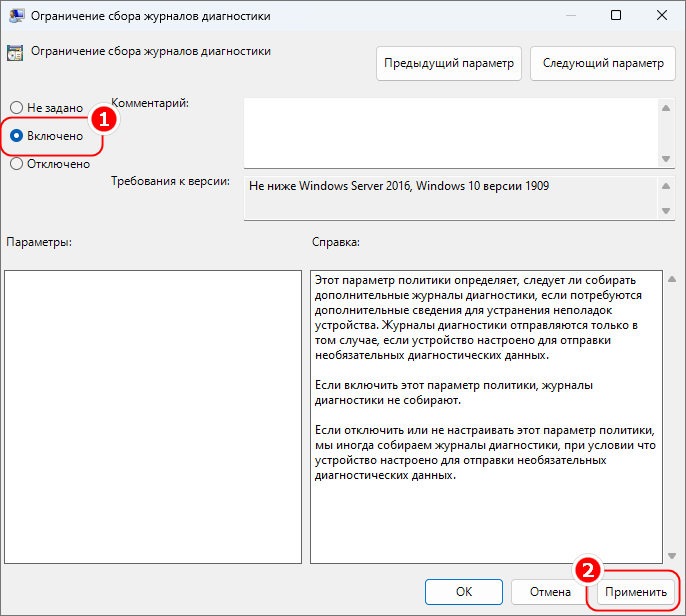Click the text "Не ниже Windows Server 2016"
The width and height of the screenshot is (686, 616).
click(330, 186)
